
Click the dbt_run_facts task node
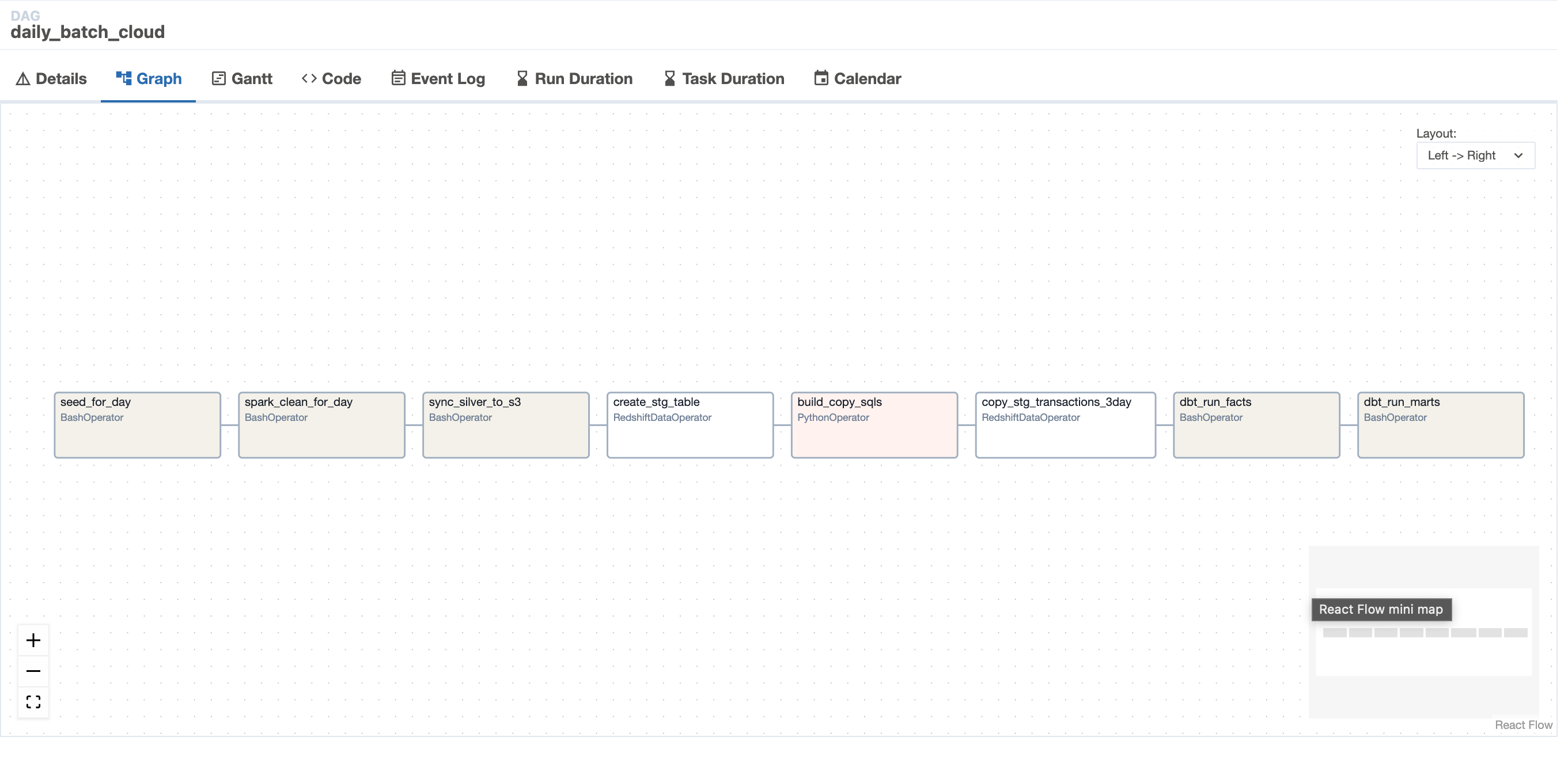pos(1256,425)
